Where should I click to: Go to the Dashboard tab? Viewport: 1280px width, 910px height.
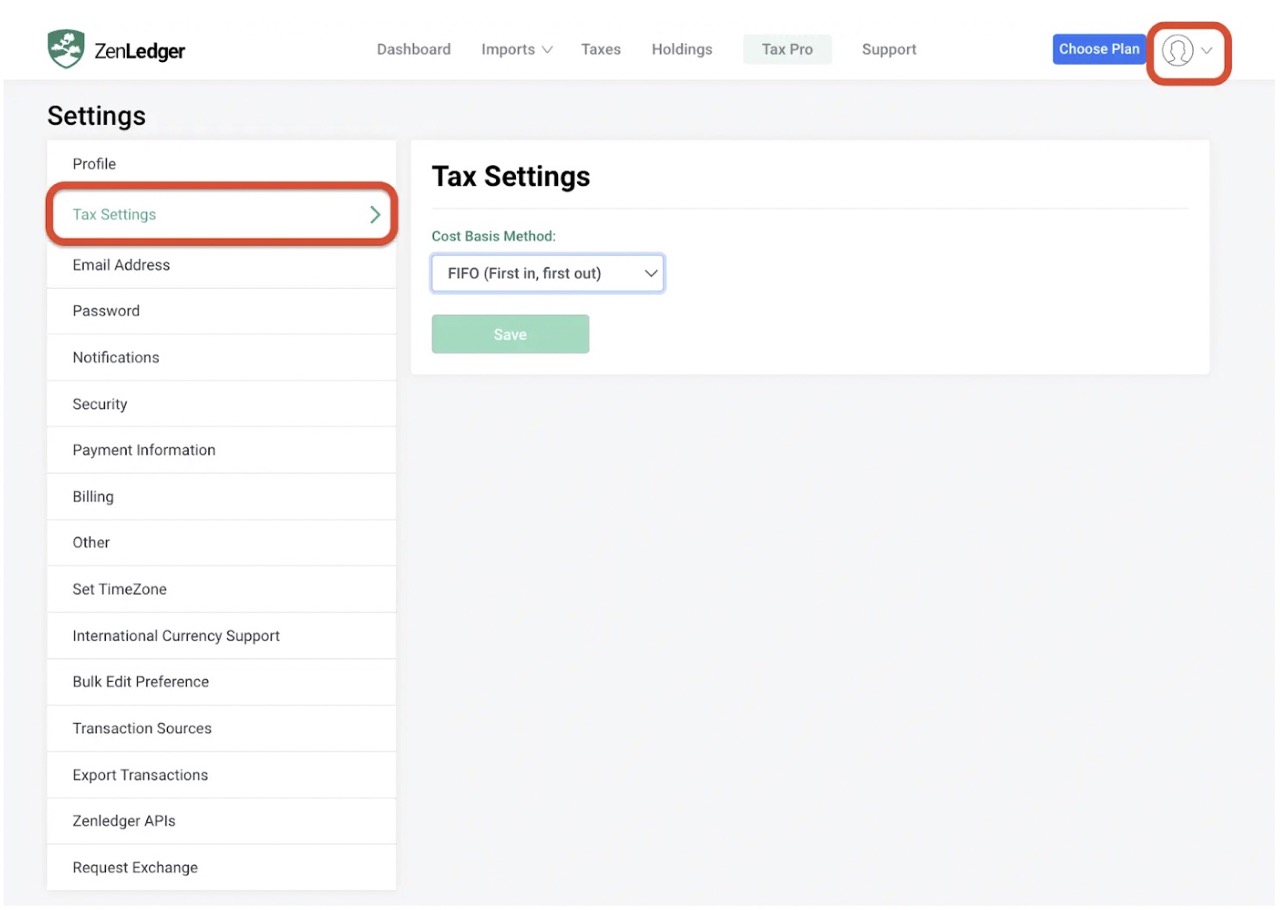tap(413, 49)
